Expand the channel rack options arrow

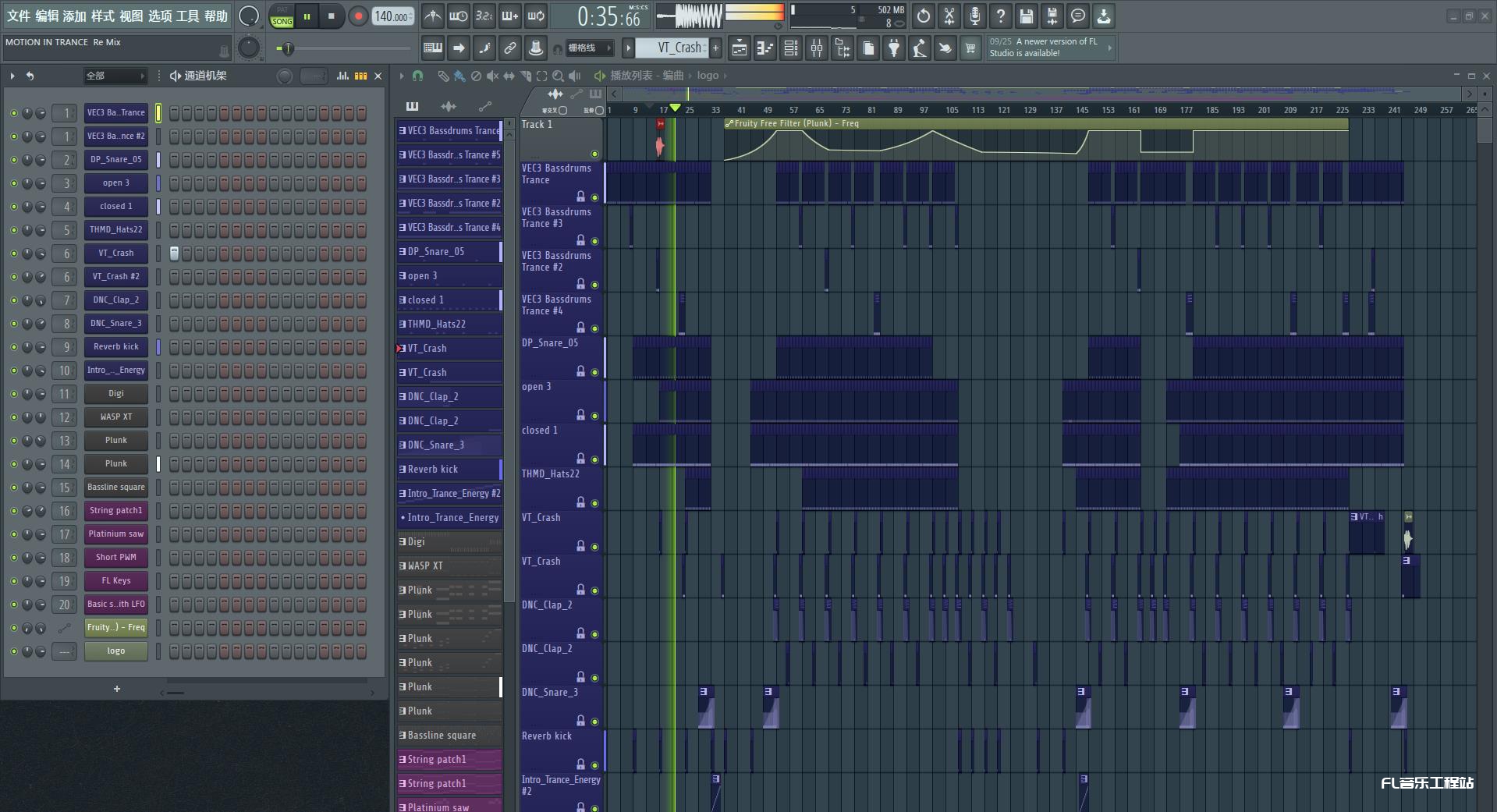pos(12,76)
